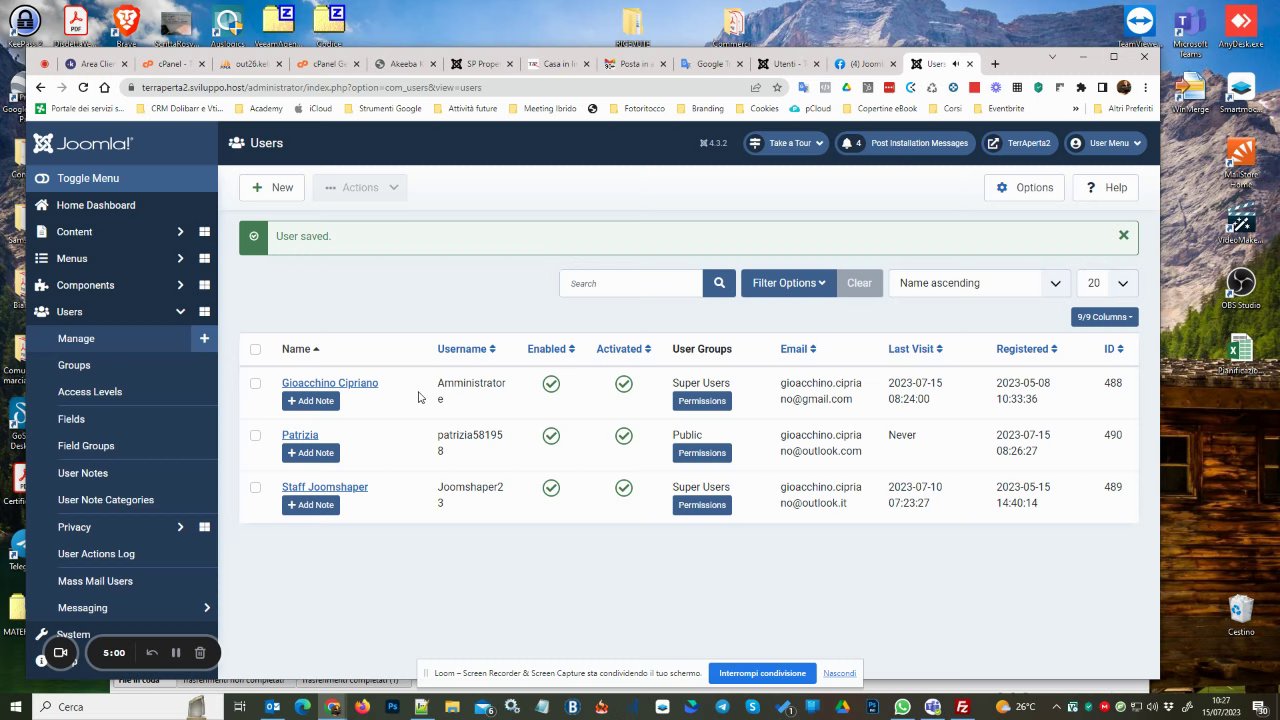The width and height of the screenshot is (1280, 720).
Task: Select checkbox for Staff Joomshaper
Action: point(255,487)
